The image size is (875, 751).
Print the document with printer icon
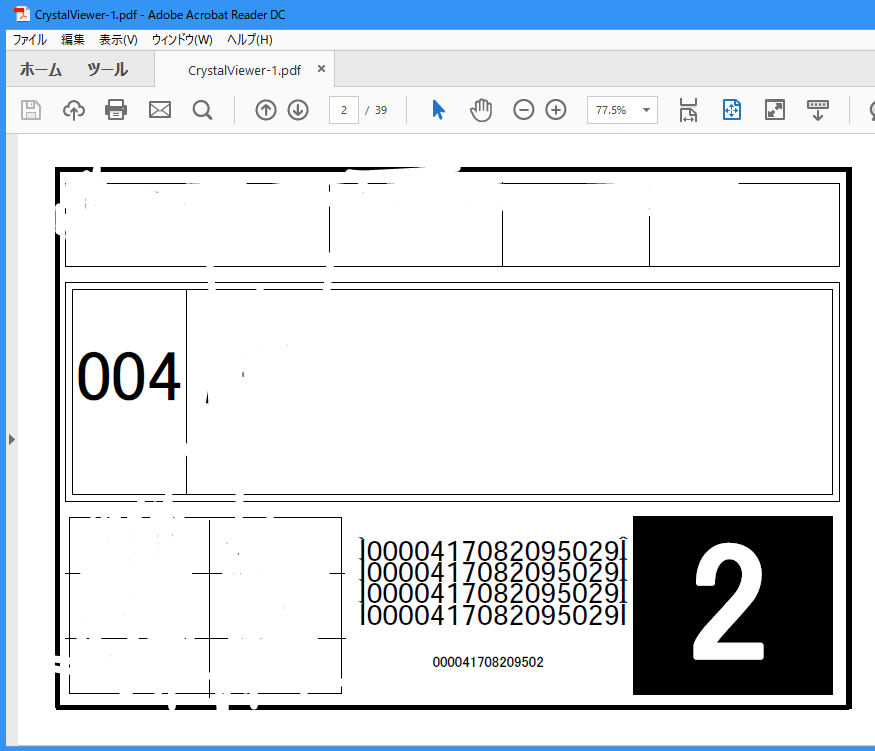pyautogui.click(x=116, y=110)
